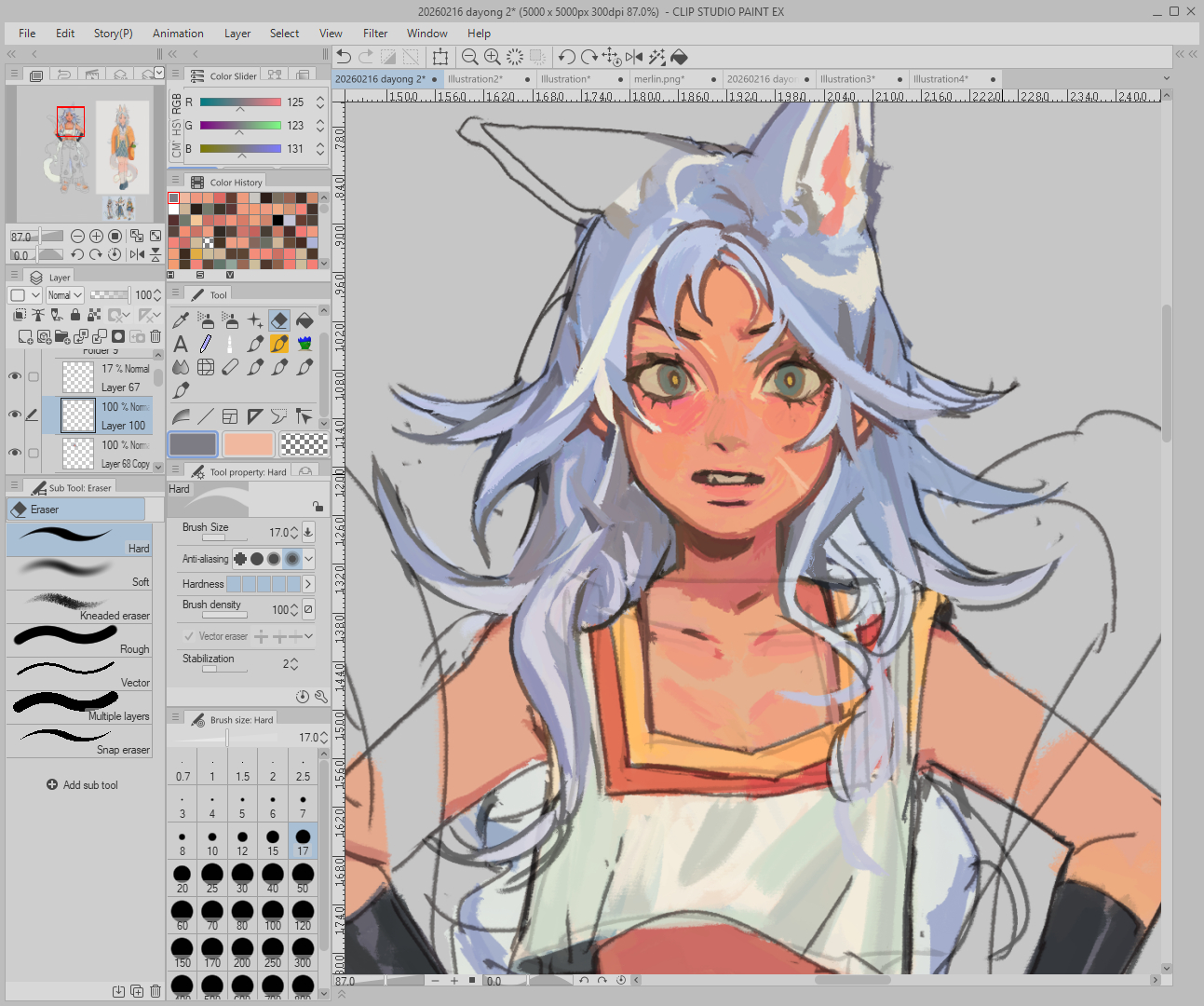The image size is (1204, 1006).
Task: Open the Normal blending mode dropdown
Action: coord(65,295)
